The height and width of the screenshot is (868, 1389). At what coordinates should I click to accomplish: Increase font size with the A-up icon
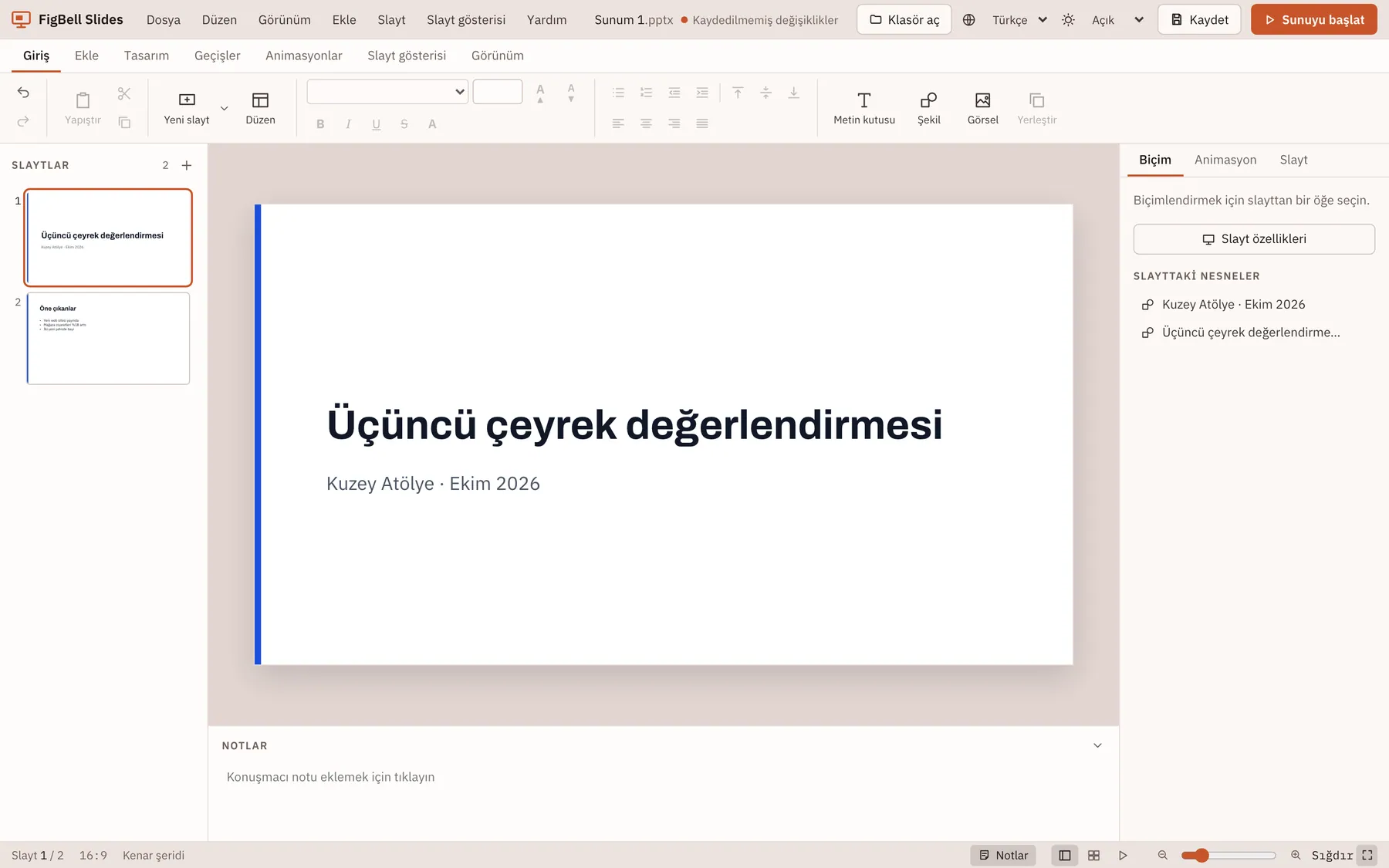click(540, 93)
